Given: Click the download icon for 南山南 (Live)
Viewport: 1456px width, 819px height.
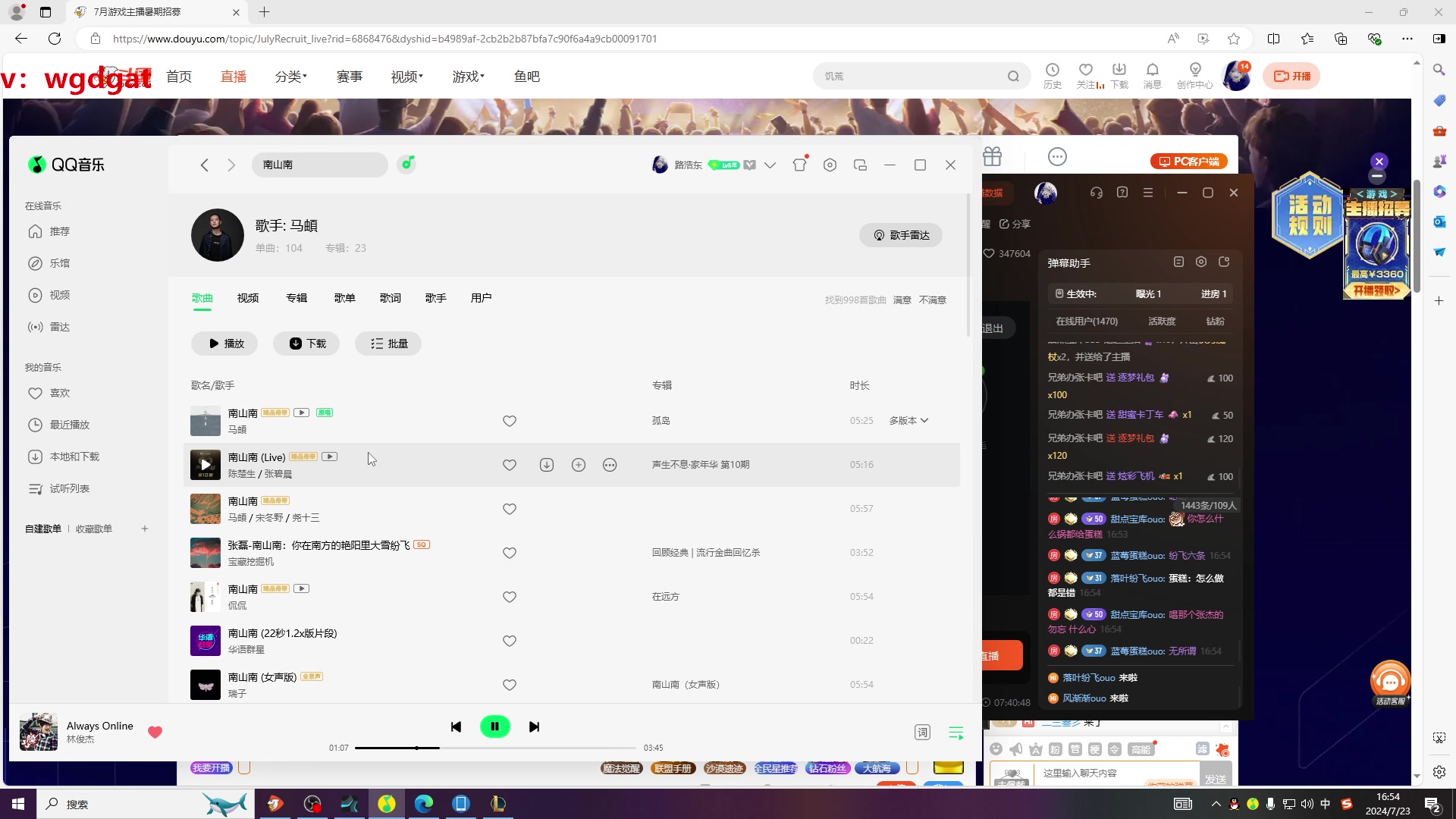Looking at the screenshot, I should [547, 464].
